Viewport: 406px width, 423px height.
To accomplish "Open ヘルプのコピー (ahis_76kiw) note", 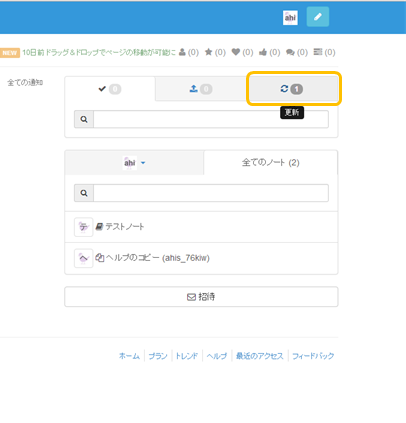I will point(201,258).
